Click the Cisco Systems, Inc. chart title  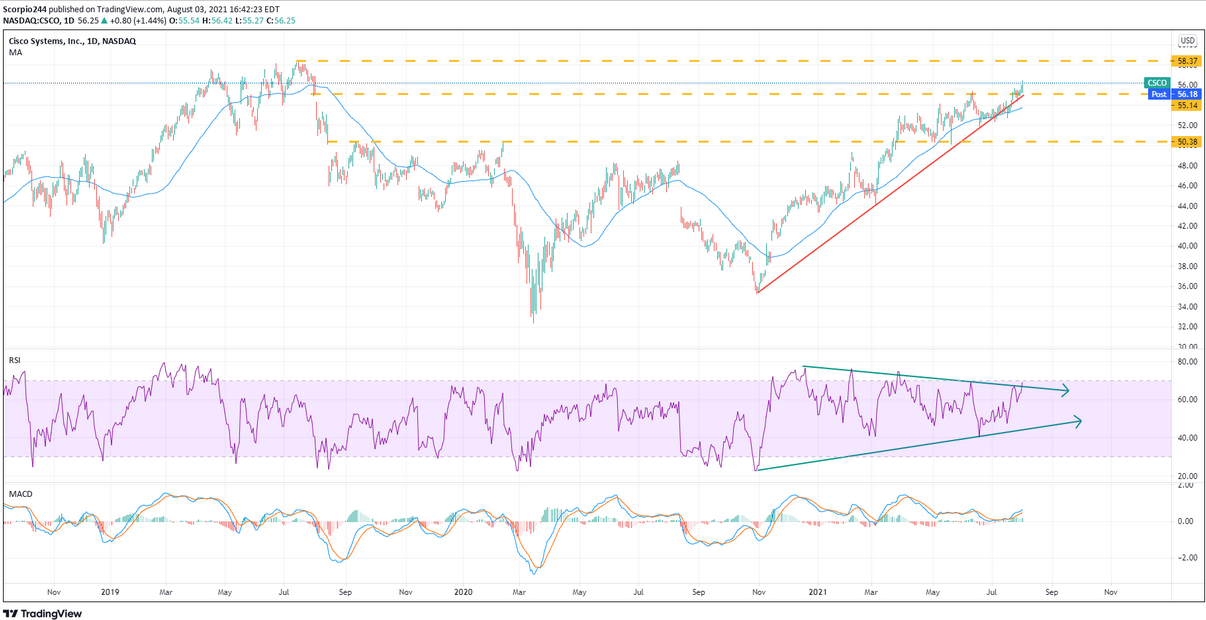coord(72,41)
